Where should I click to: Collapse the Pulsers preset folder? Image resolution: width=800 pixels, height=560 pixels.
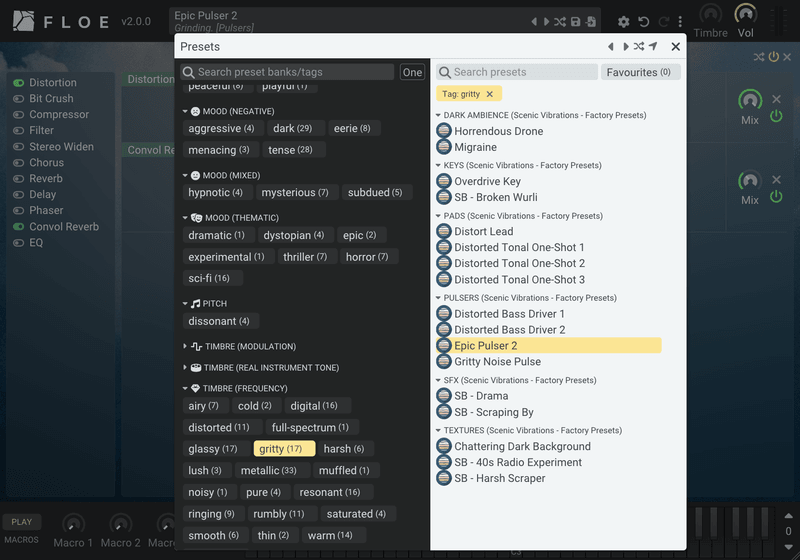(x=438, y=298)
